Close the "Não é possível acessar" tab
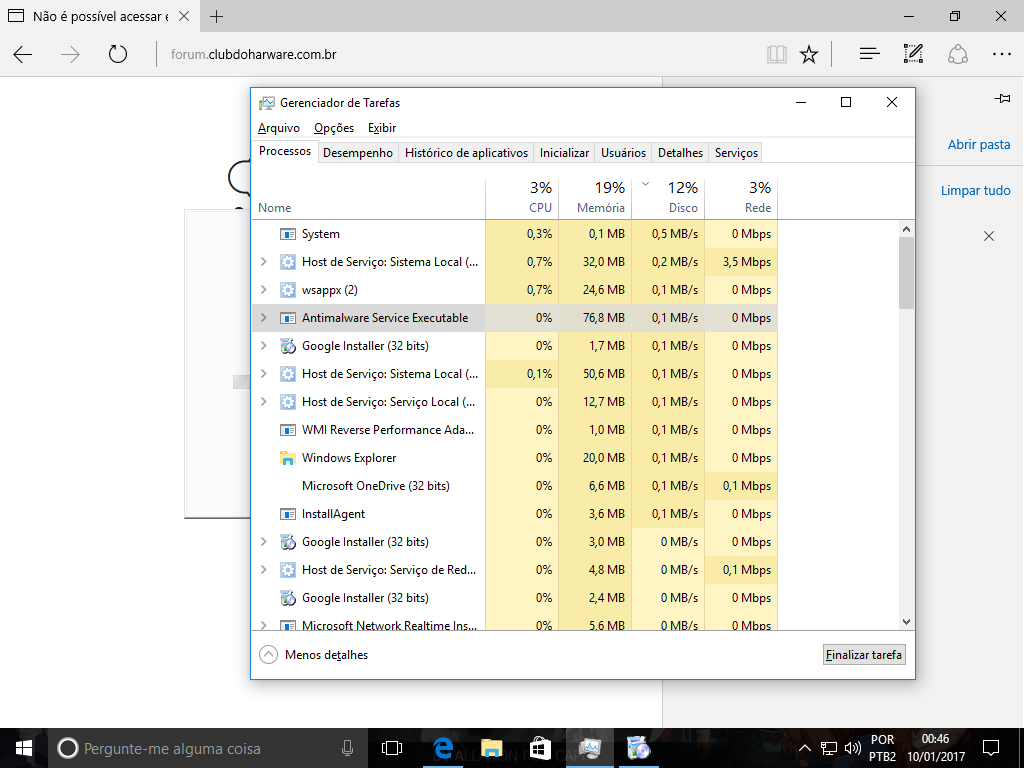 click(x=184, y=16)
